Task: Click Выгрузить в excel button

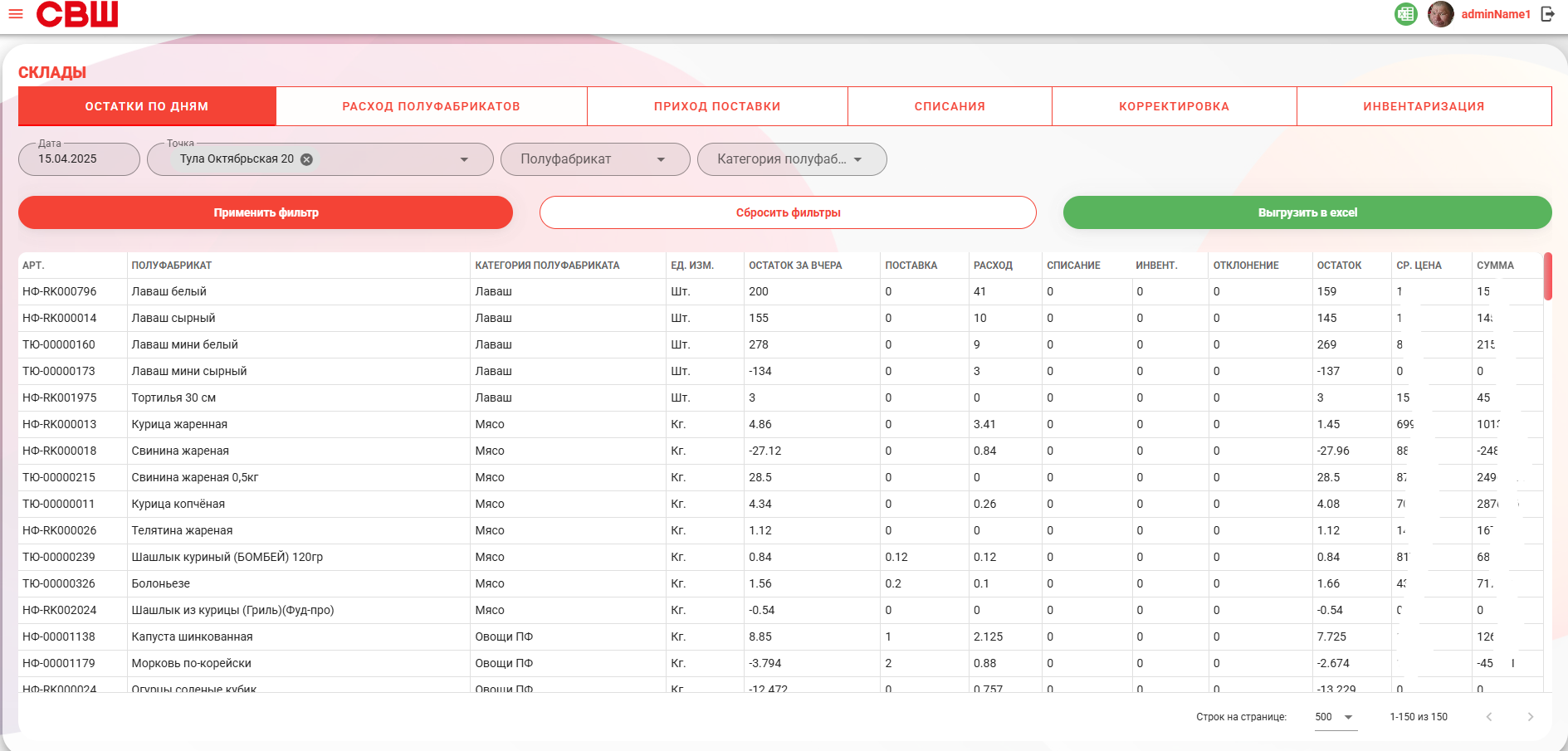Action: click(x=1307, y=212)
